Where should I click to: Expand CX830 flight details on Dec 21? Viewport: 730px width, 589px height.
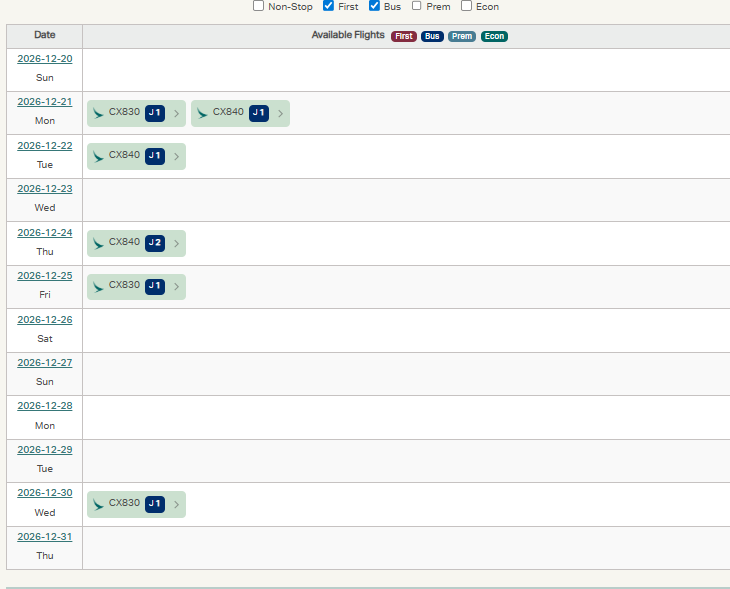click(177, 113)
